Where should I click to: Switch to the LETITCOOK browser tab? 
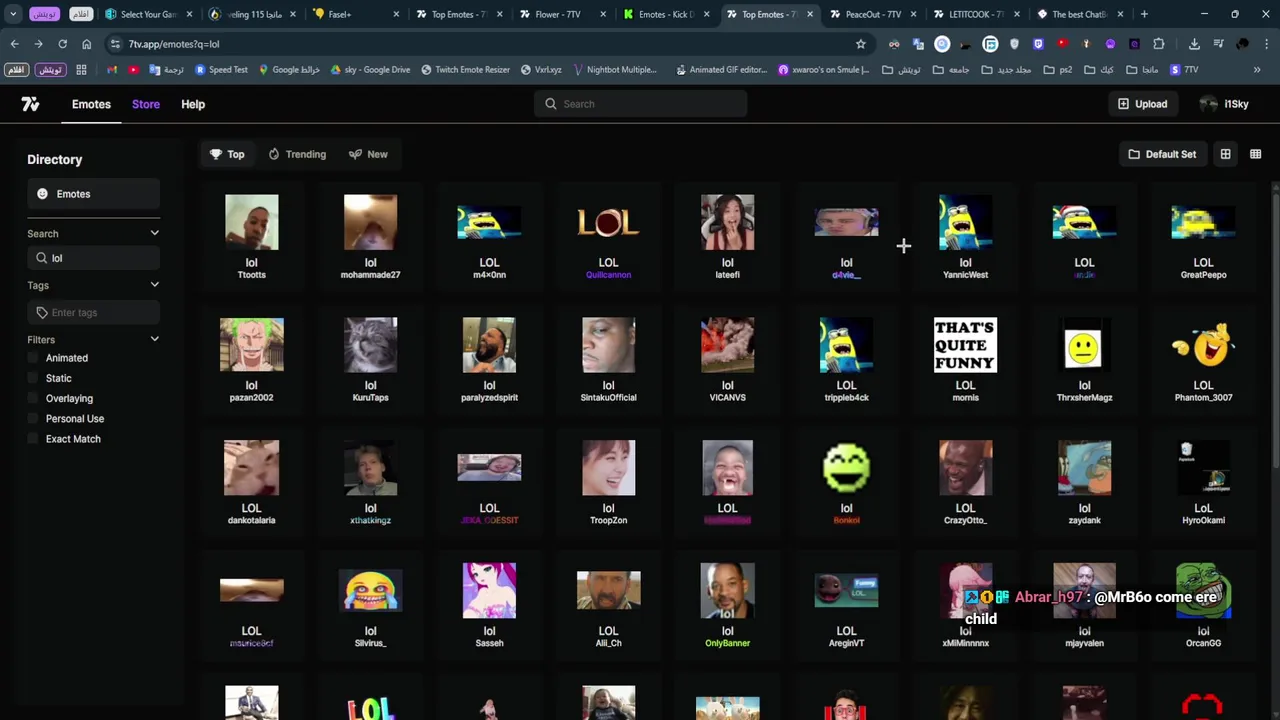click(975, 14)
